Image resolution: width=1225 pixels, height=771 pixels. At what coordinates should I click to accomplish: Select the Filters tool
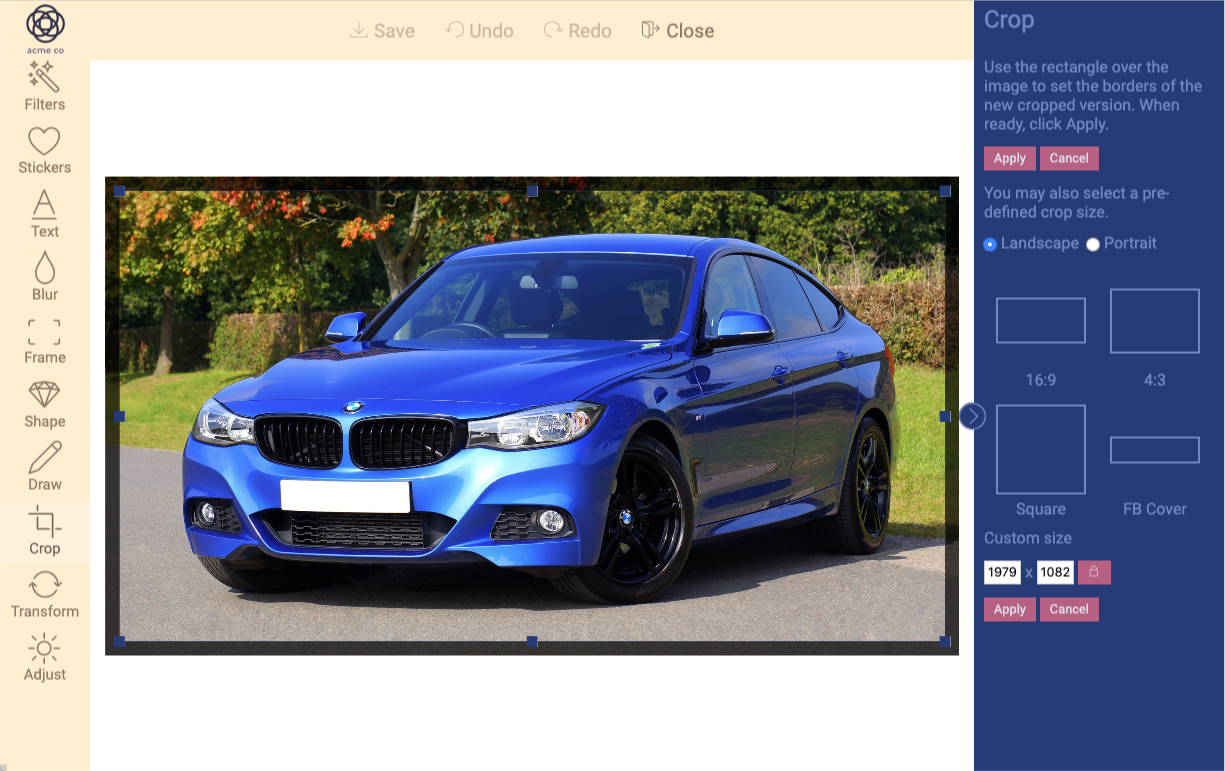point(44,85)
